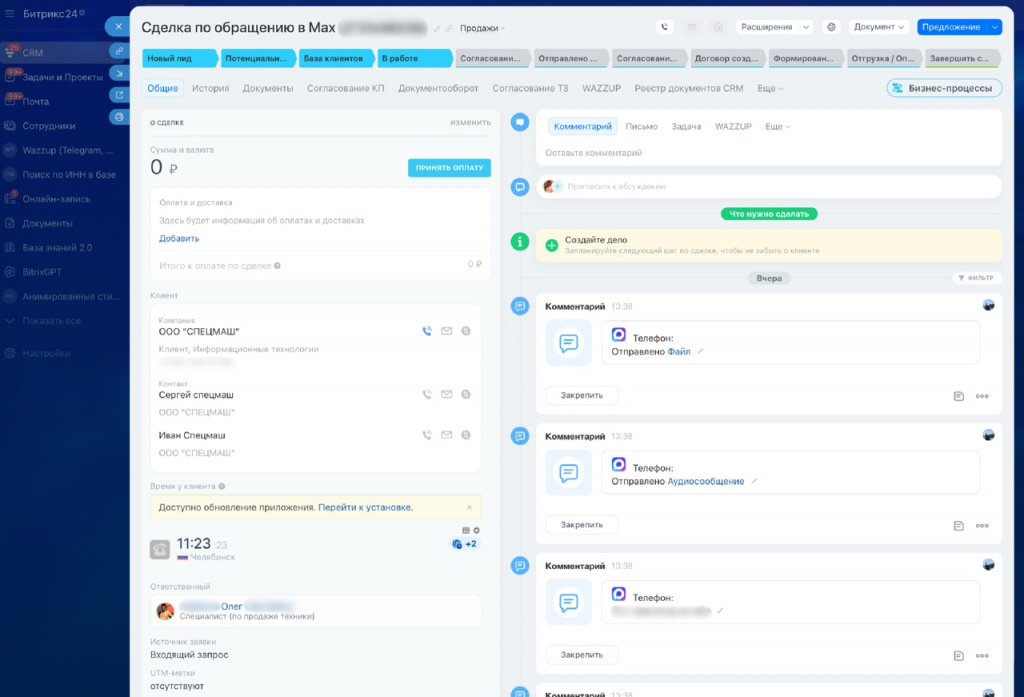Image resolution: width=1024 pixels, height=697 pixels.
Task: Click help icon beside Итого к оплате по сделке
Action: pos(278,266)
